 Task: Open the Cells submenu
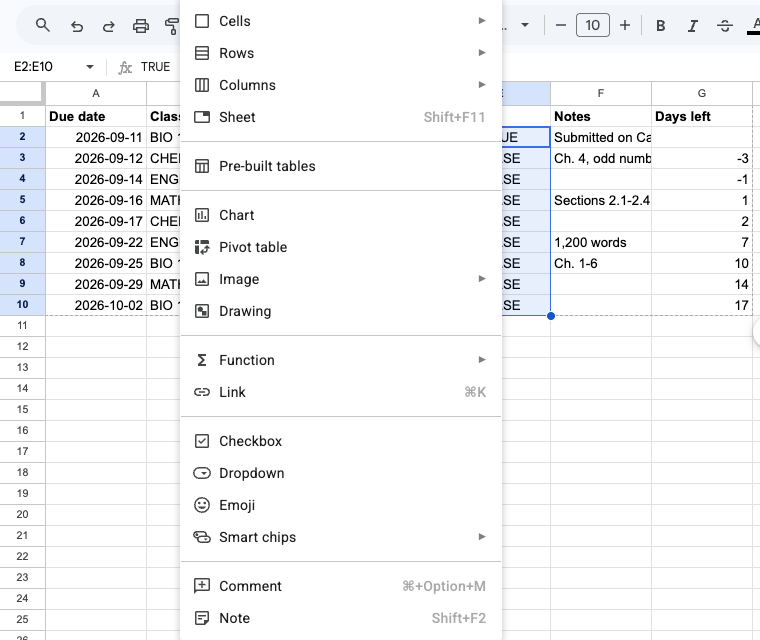(x=341, y=21)
